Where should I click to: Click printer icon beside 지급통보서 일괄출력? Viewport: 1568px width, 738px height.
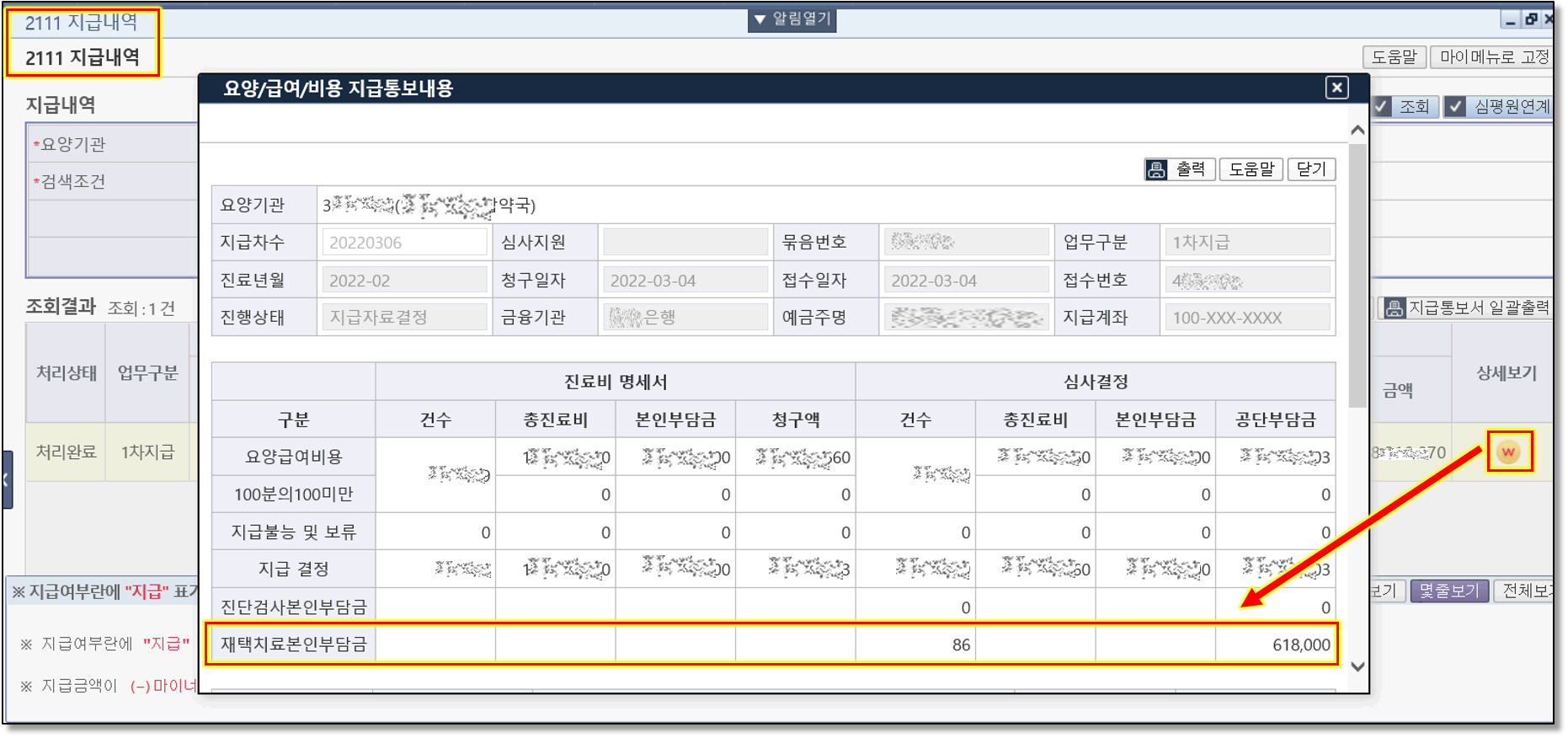coord(1394,308)
